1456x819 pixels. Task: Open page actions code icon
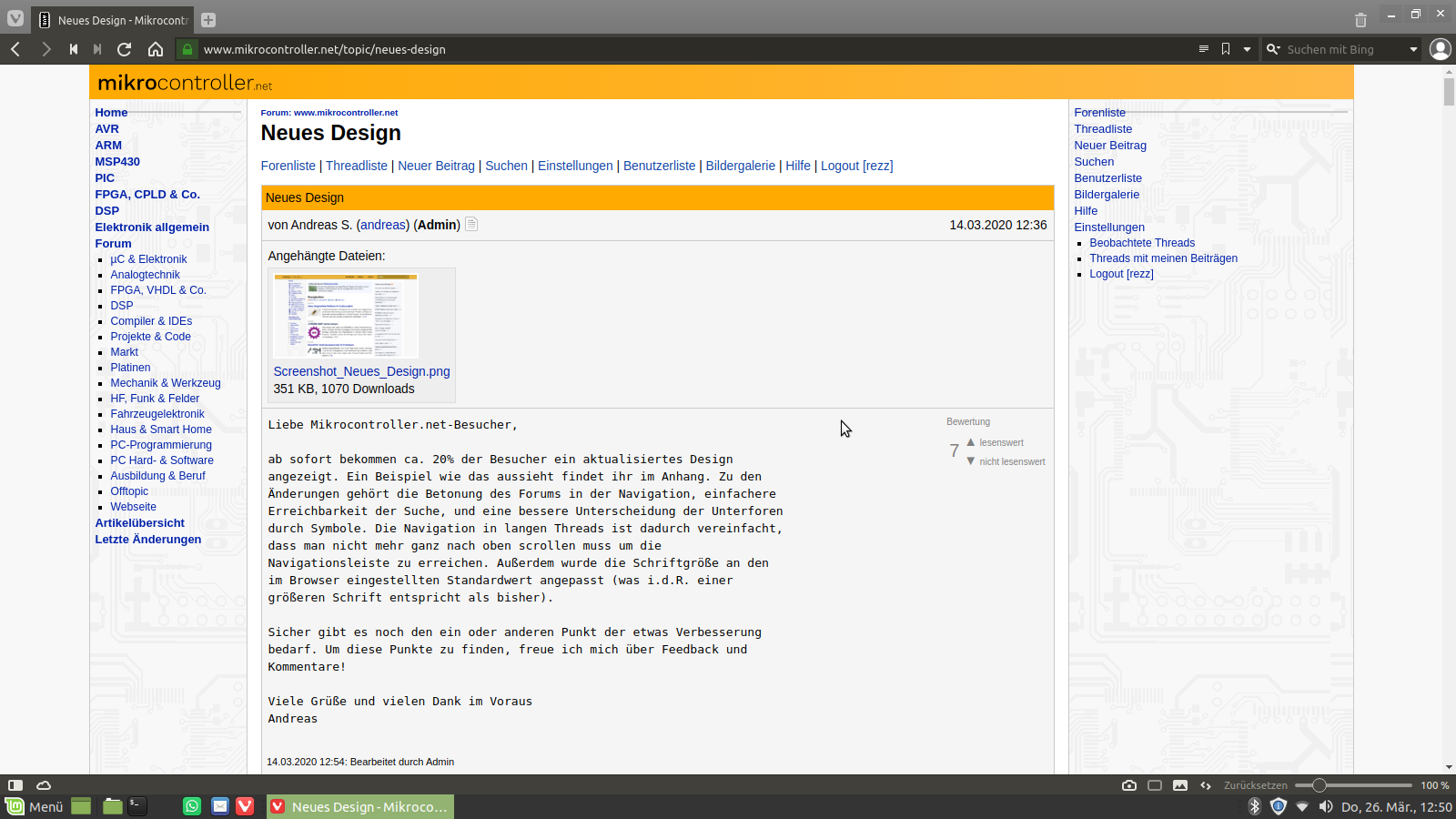(x=1206, y=785)
